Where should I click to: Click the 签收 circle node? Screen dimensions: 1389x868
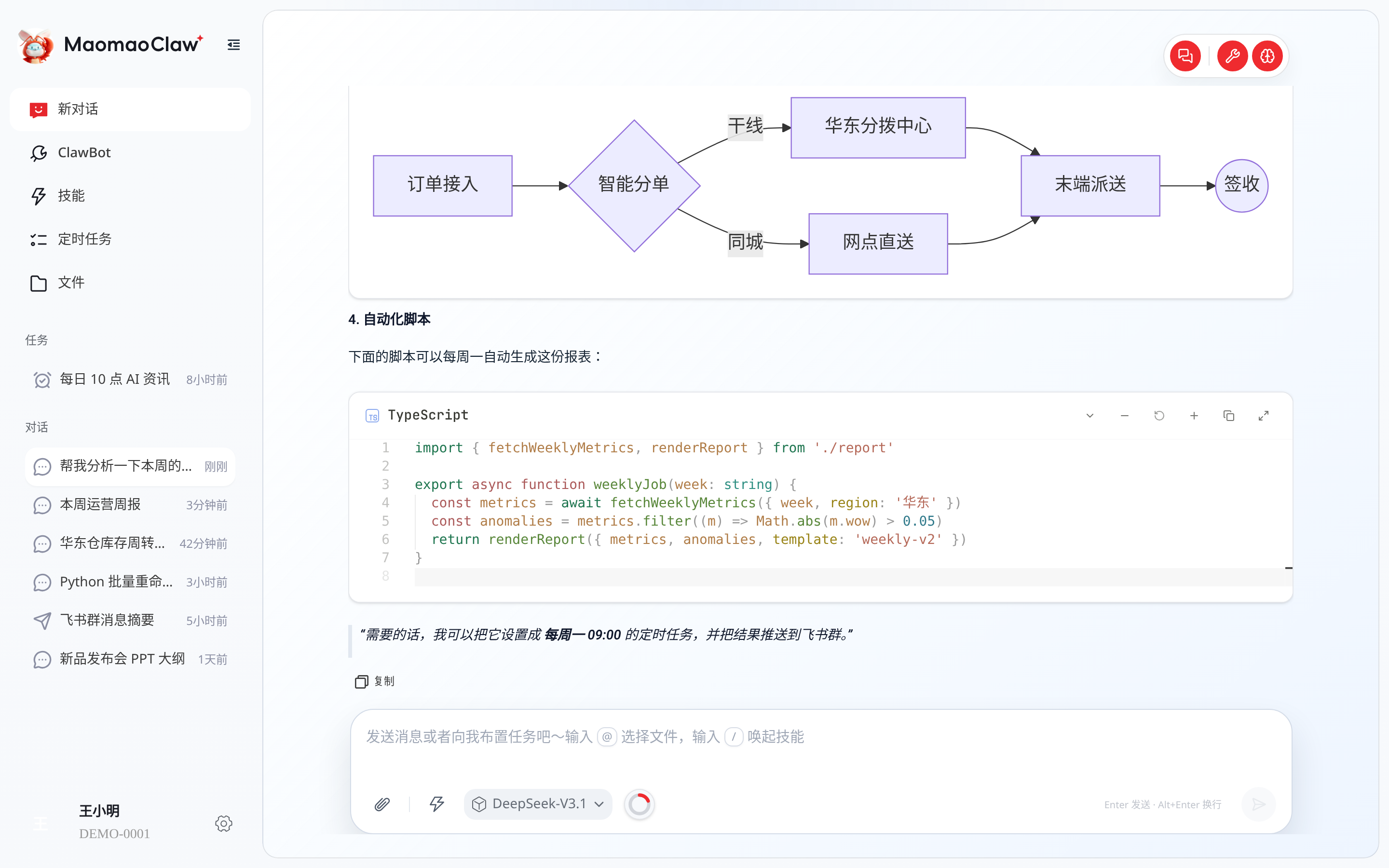coord(1241,186)
